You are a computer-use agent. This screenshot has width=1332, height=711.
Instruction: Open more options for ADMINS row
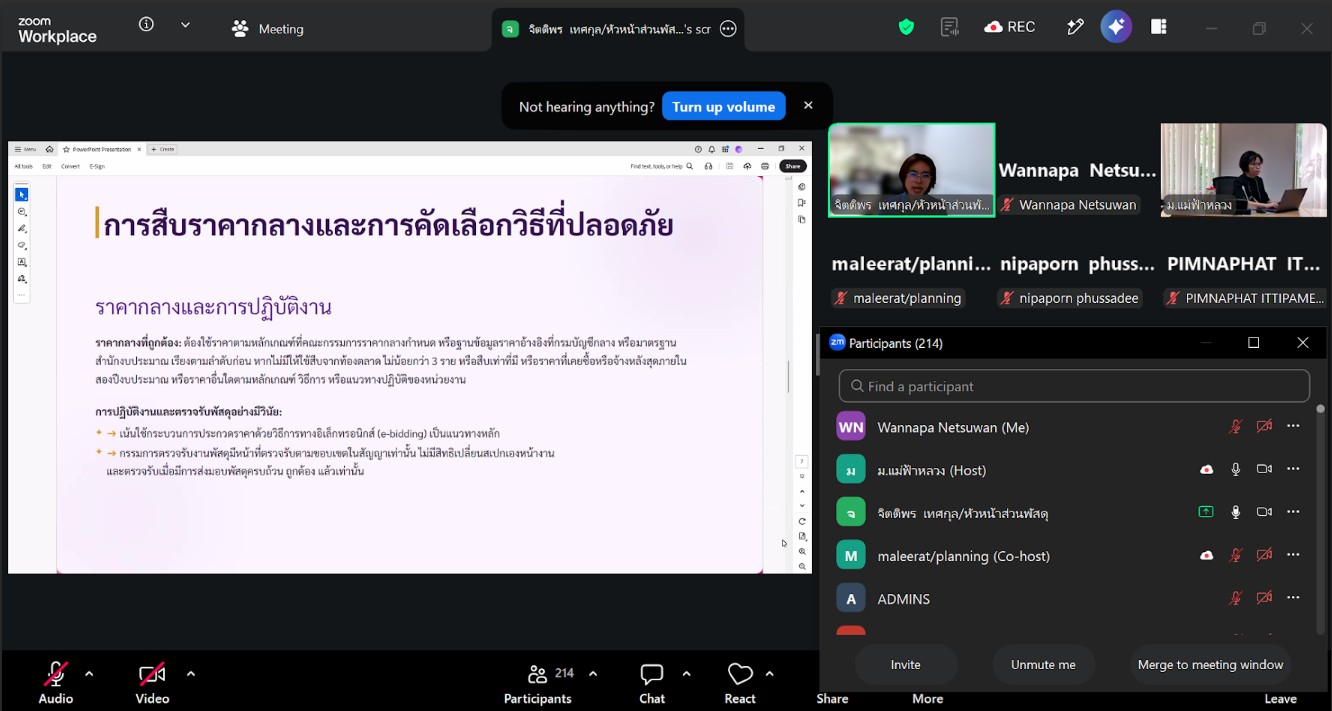tap(1293, 598)
